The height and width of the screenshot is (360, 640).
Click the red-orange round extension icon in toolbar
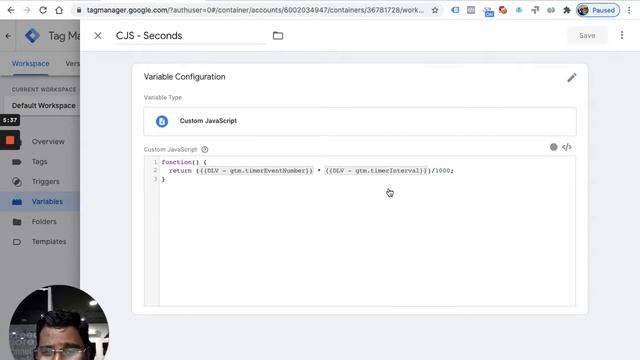click(x=503, y=10)
